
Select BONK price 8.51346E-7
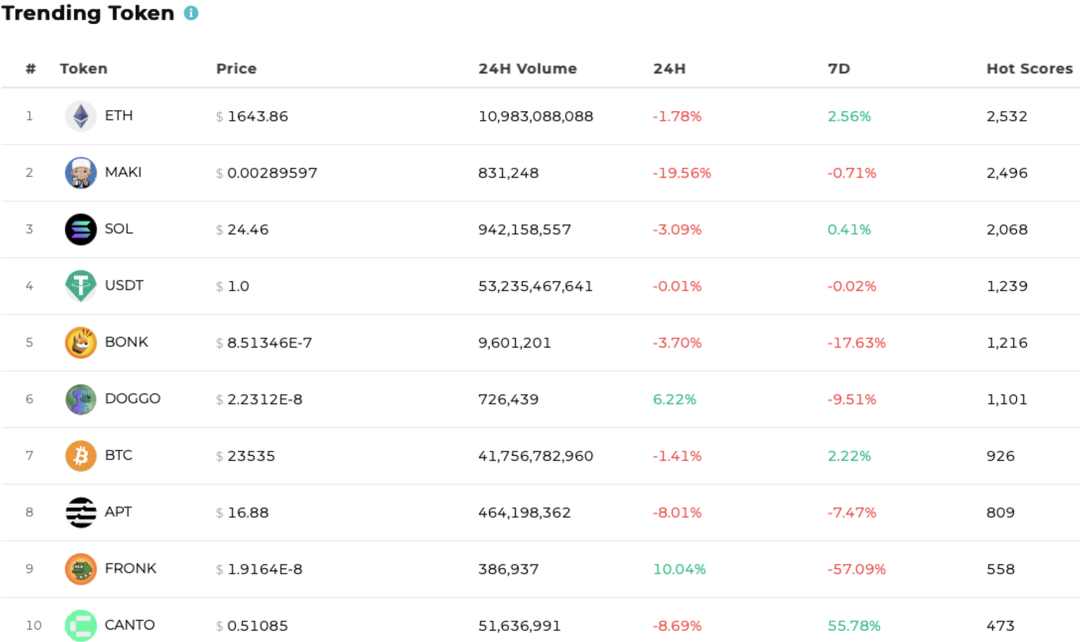pyautogui.click(x=269, y=342)
